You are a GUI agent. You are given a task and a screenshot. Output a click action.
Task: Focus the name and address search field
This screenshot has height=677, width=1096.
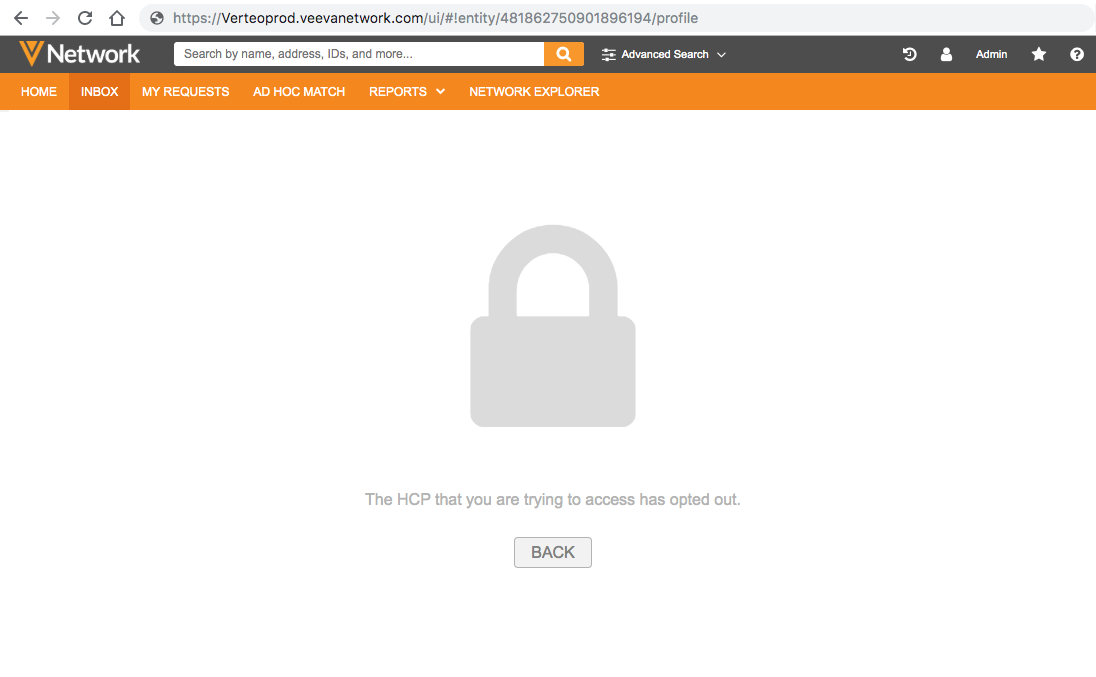[359, 54]
